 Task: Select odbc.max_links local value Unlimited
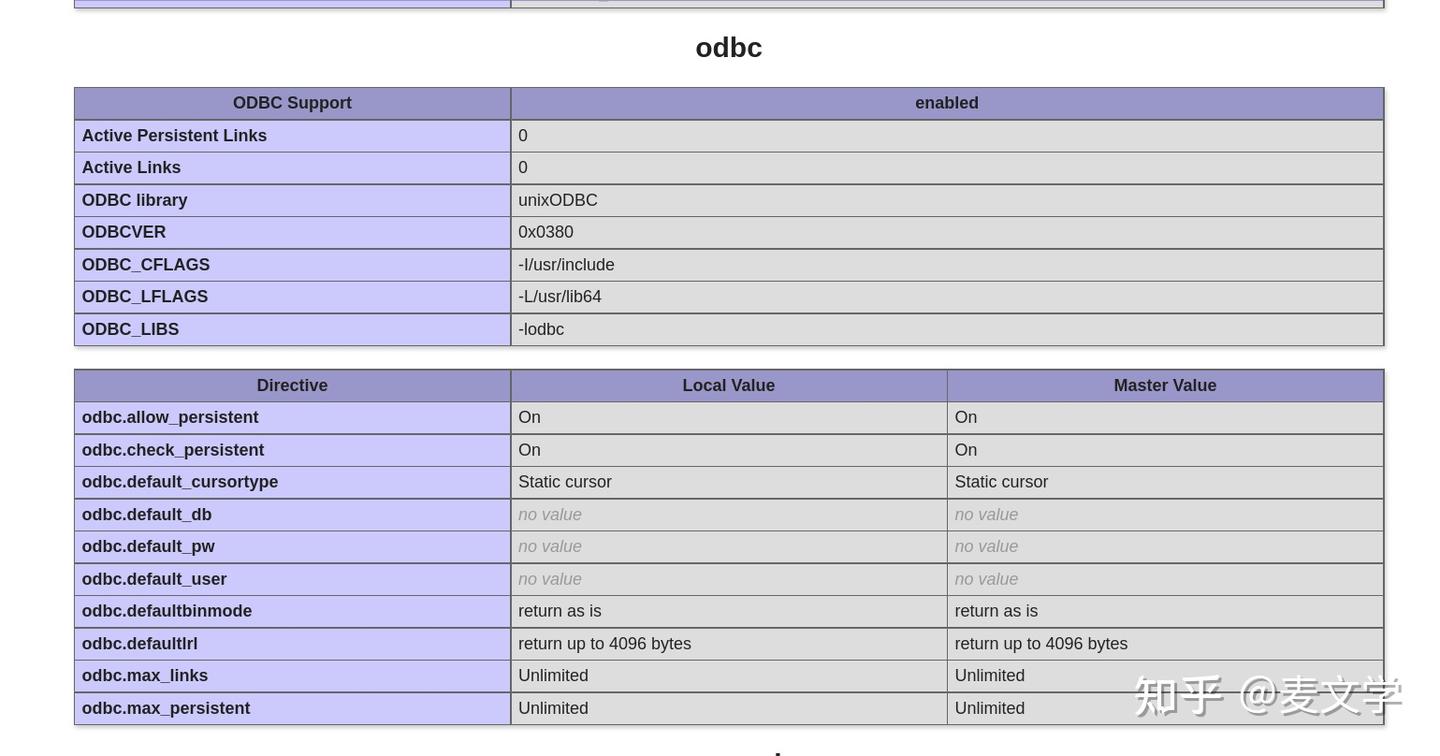pyautogui.click(x=553, y=676)
